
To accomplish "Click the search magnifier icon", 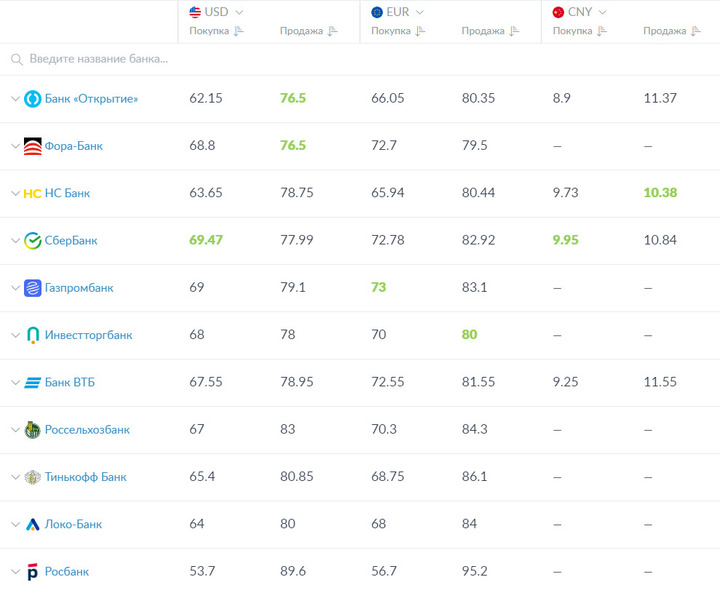I will 17,60.
